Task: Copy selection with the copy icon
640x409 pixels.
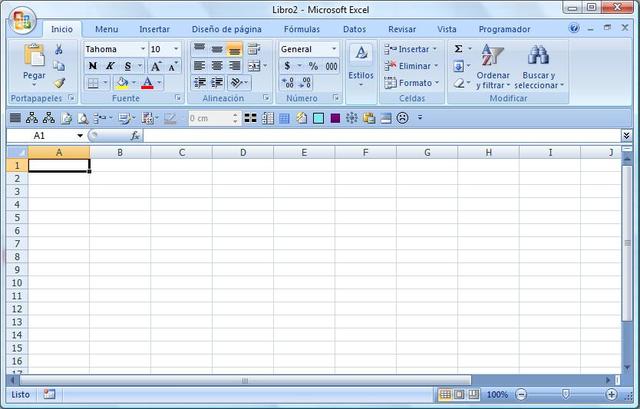Action: click(x=59, y=66)
